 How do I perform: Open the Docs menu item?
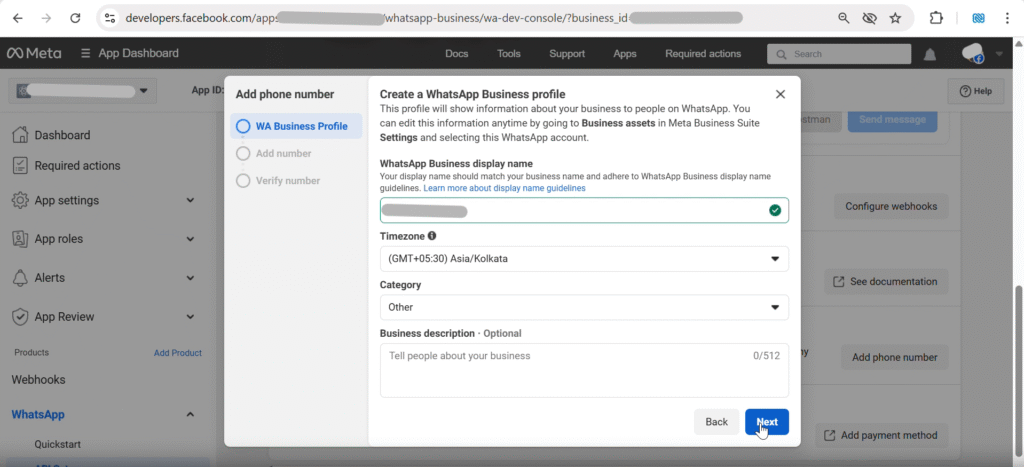click(x=456, y=54)
